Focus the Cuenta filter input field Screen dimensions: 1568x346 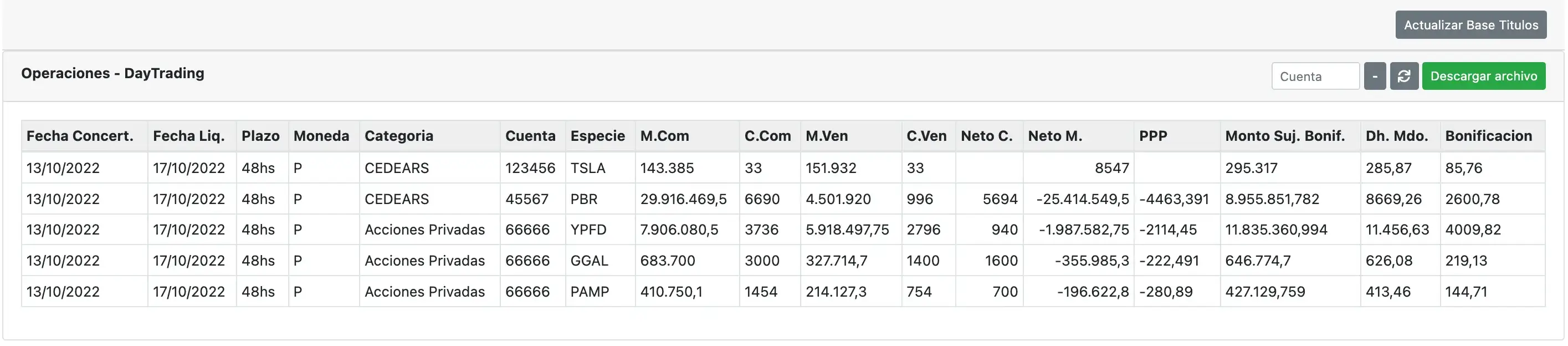click(1315, 76)
